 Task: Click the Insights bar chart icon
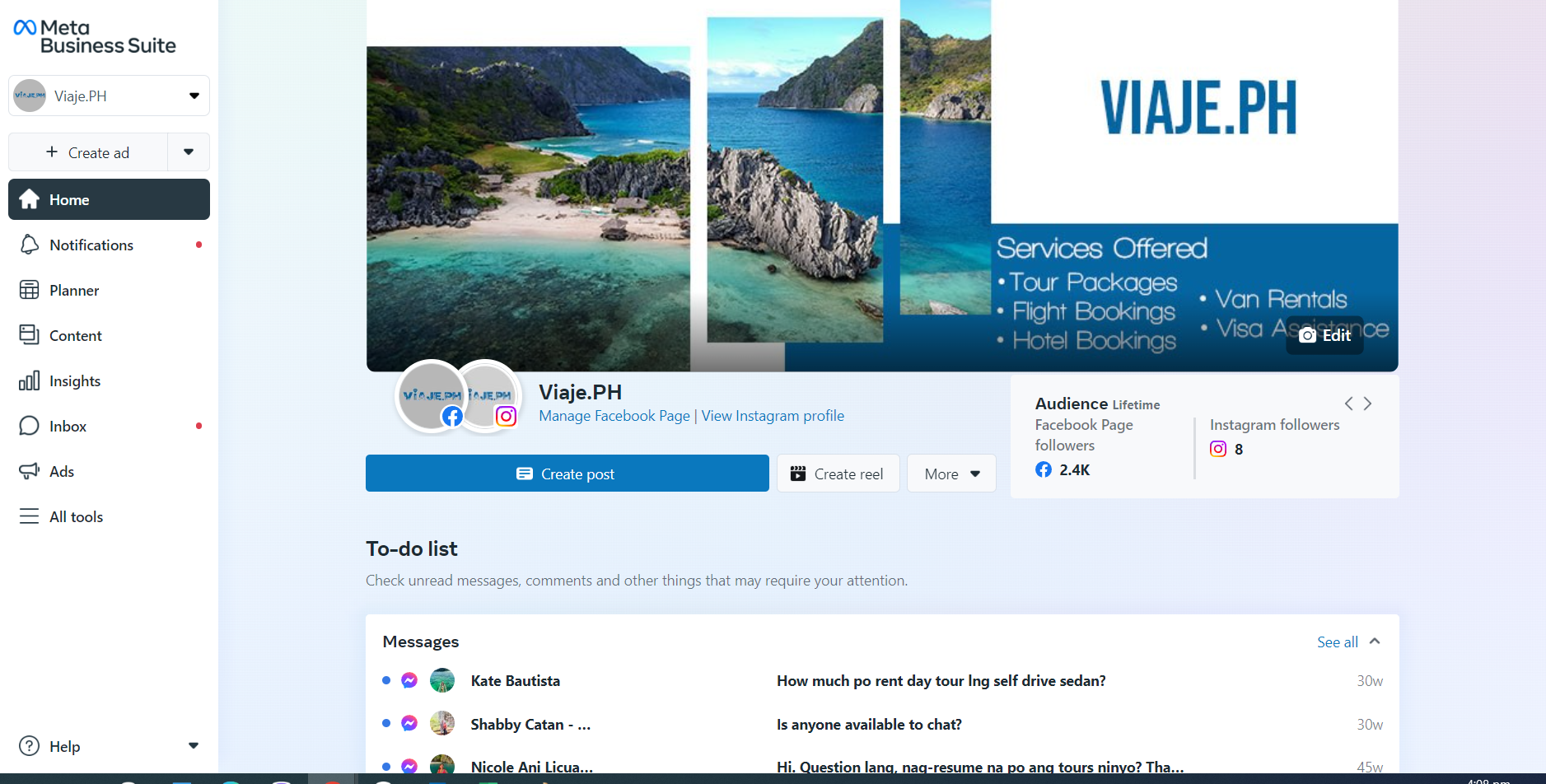(x=30, y=380)
